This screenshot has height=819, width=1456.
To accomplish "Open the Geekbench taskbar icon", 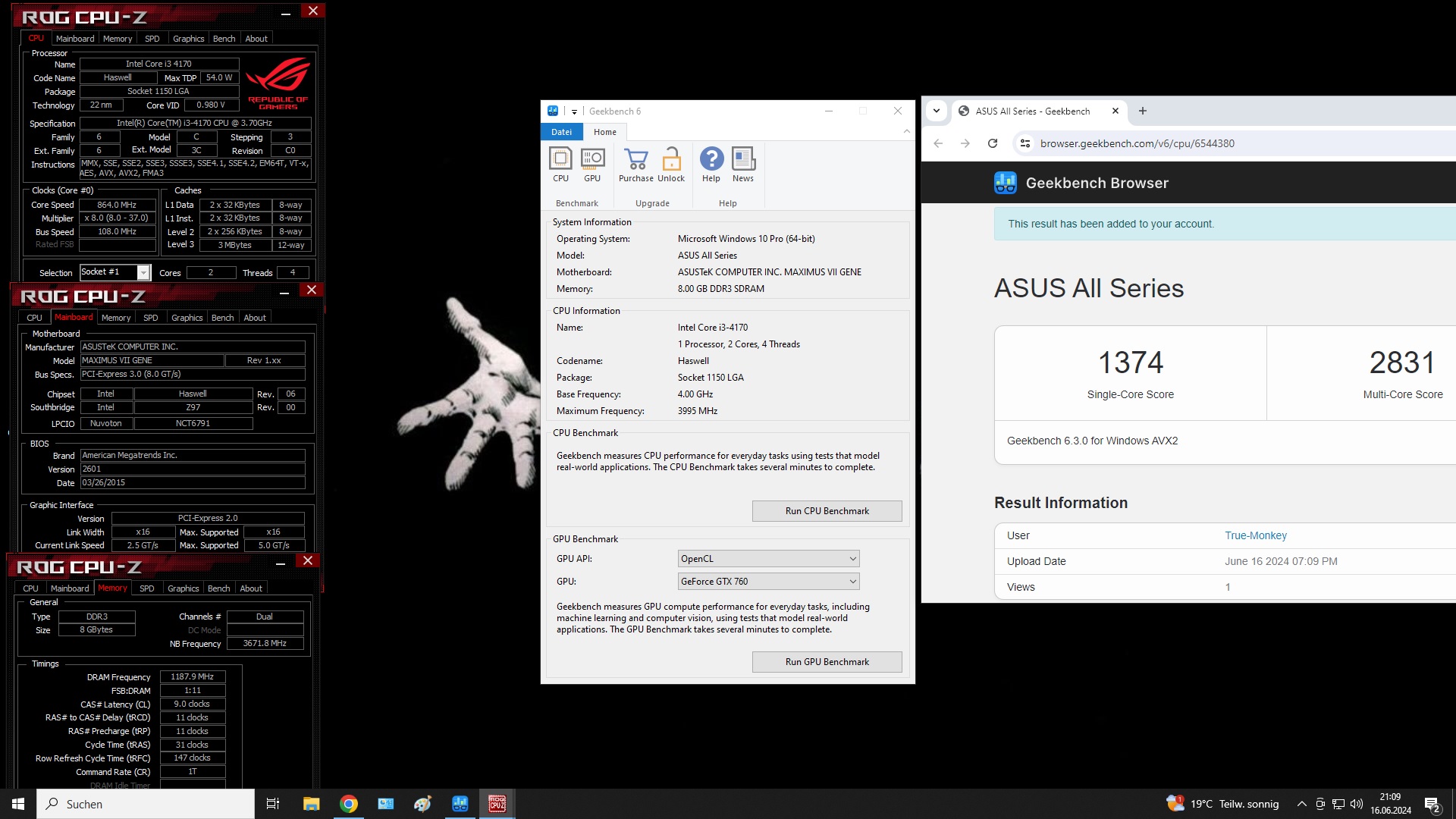I will [x=460, y=804].
